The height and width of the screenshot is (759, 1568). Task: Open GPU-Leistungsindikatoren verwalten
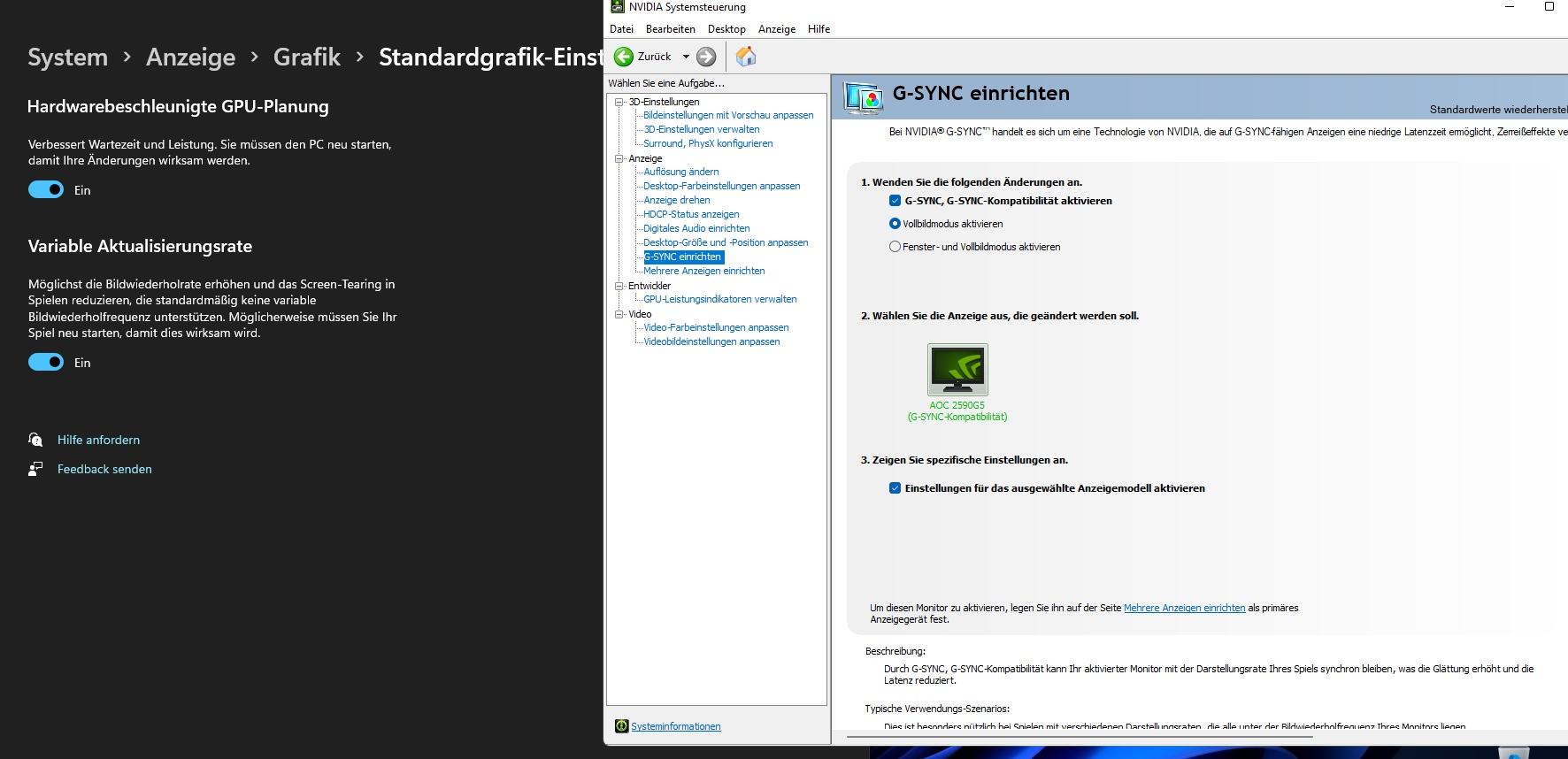tap(720, 299)
